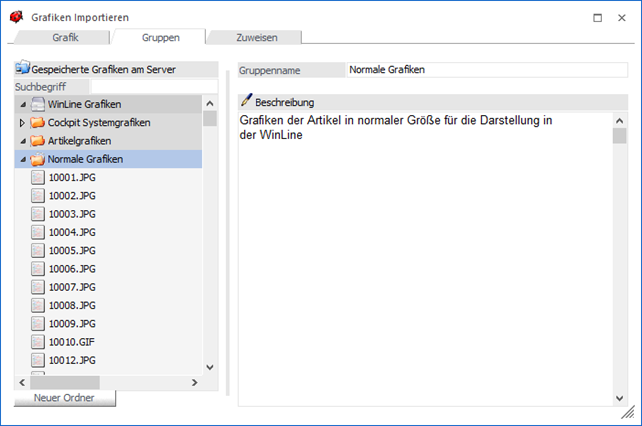Screen dimensions: 642x426
Task: Click the Gruppenname text field
Action: 486,70
